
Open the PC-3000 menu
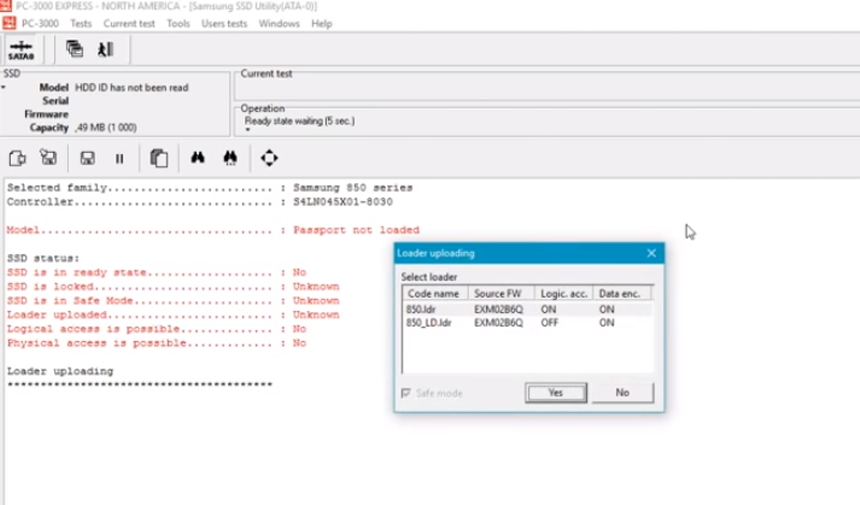pos(40,24)
